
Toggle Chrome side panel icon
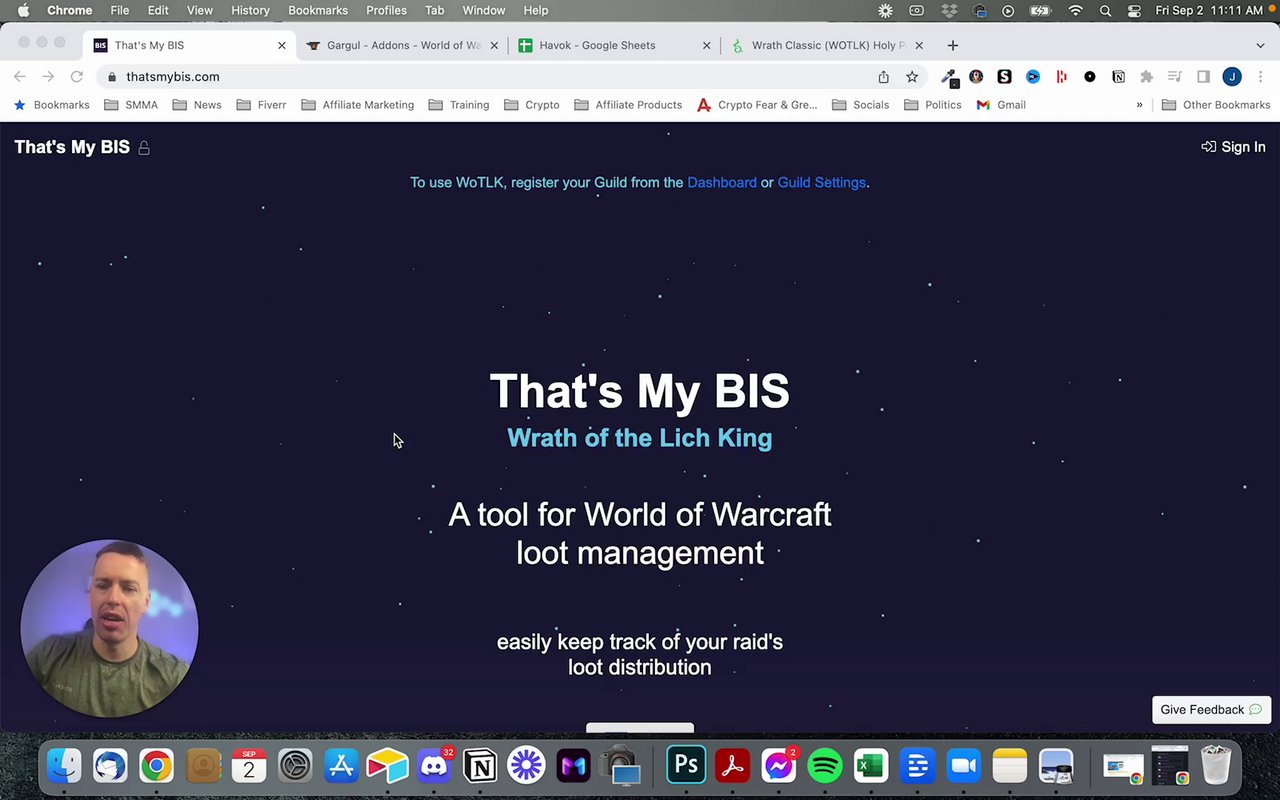1203,77
